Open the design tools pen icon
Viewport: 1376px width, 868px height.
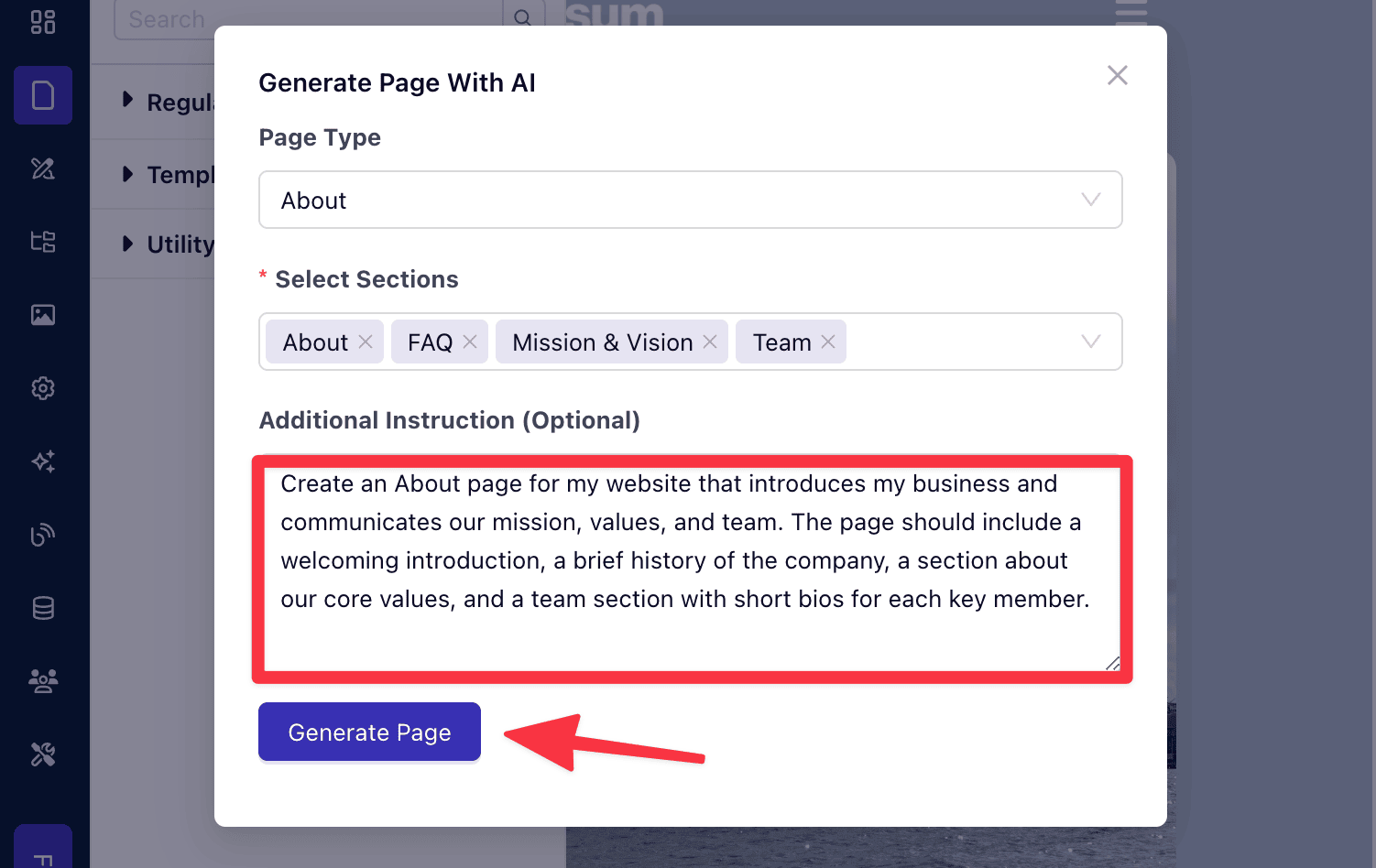point(42,168)
